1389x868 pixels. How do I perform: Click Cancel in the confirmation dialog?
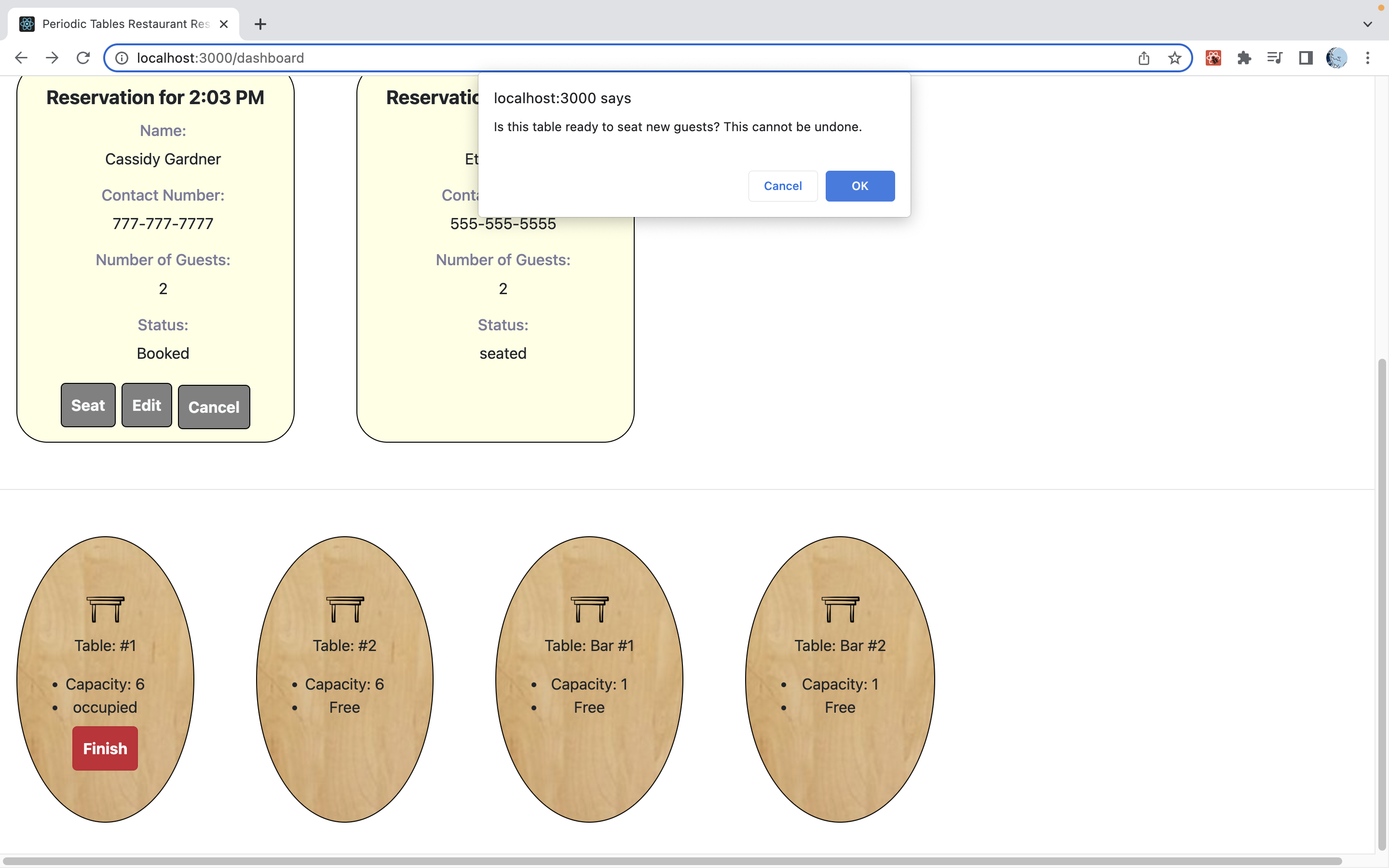(782, 186)
